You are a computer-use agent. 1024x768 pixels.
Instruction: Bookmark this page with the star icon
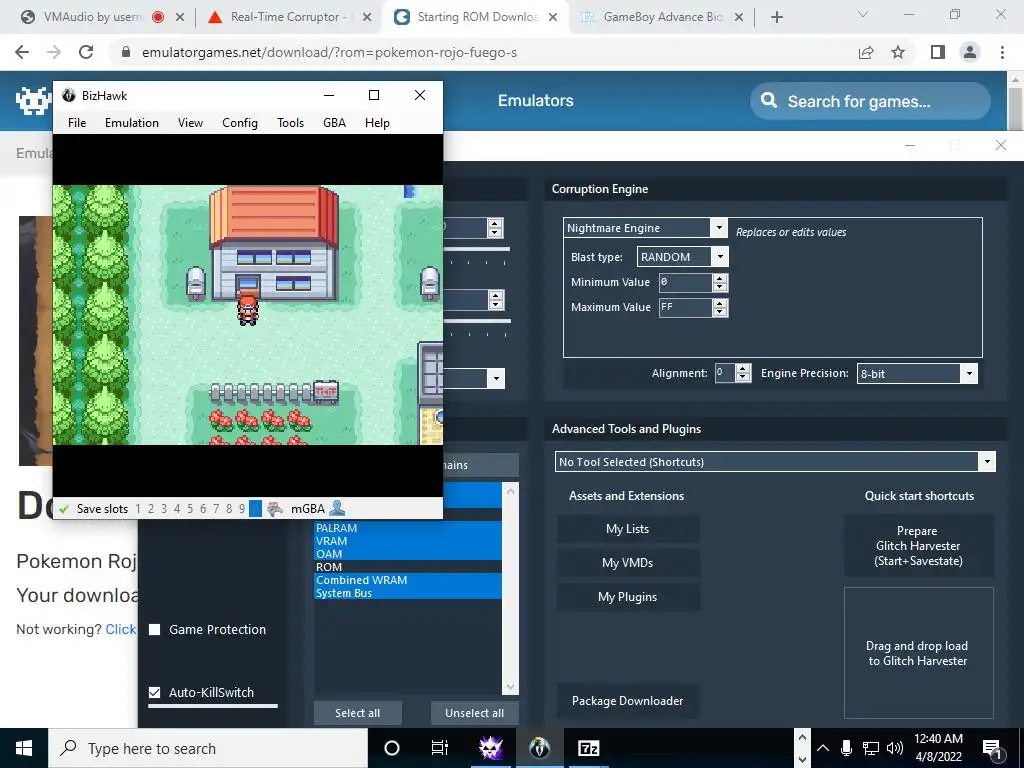point(898,52)
